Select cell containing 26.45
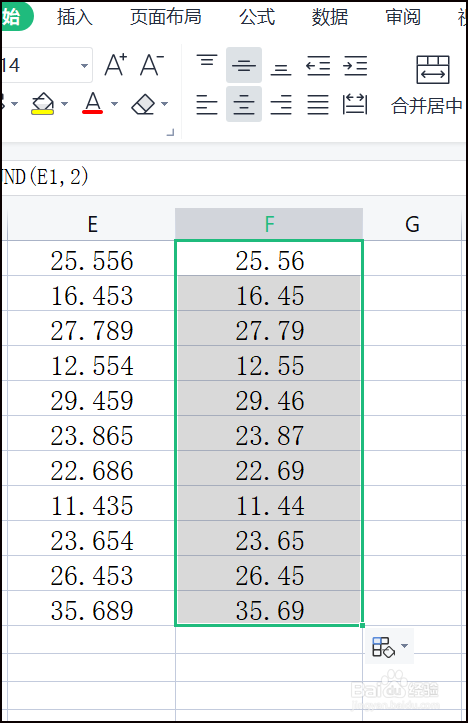The width and height of the screenshot is (468, 723). (269, 575)
